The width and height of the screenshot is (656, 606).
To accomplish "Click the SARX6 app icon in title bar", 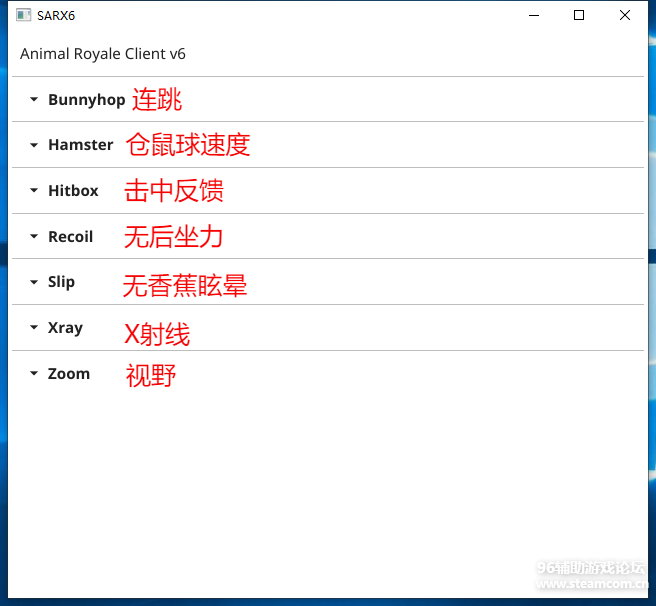I will [23, 15].
